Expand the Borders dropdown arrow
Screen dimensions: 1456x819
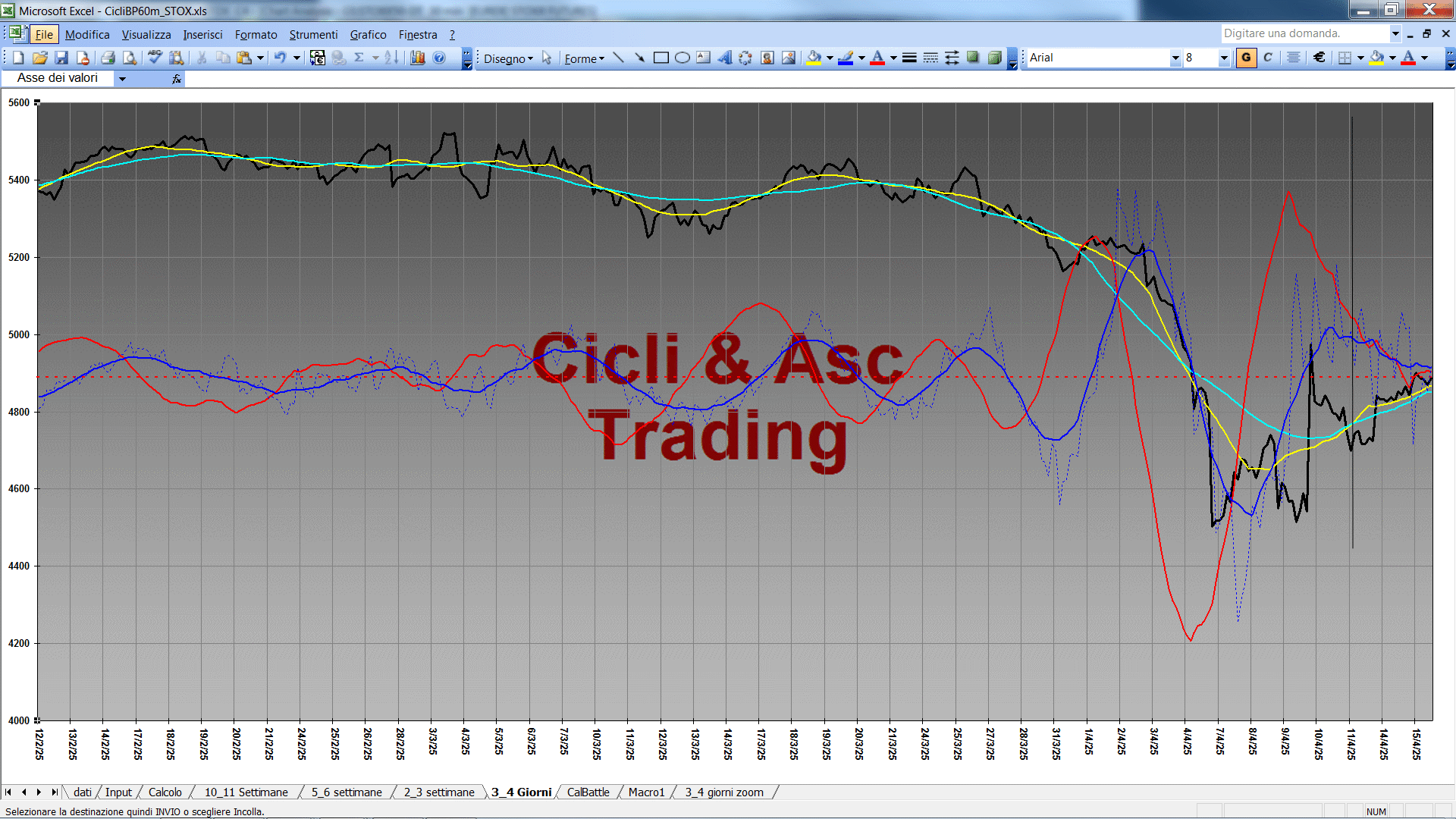pyautogui.click(x=1360, y=58)
